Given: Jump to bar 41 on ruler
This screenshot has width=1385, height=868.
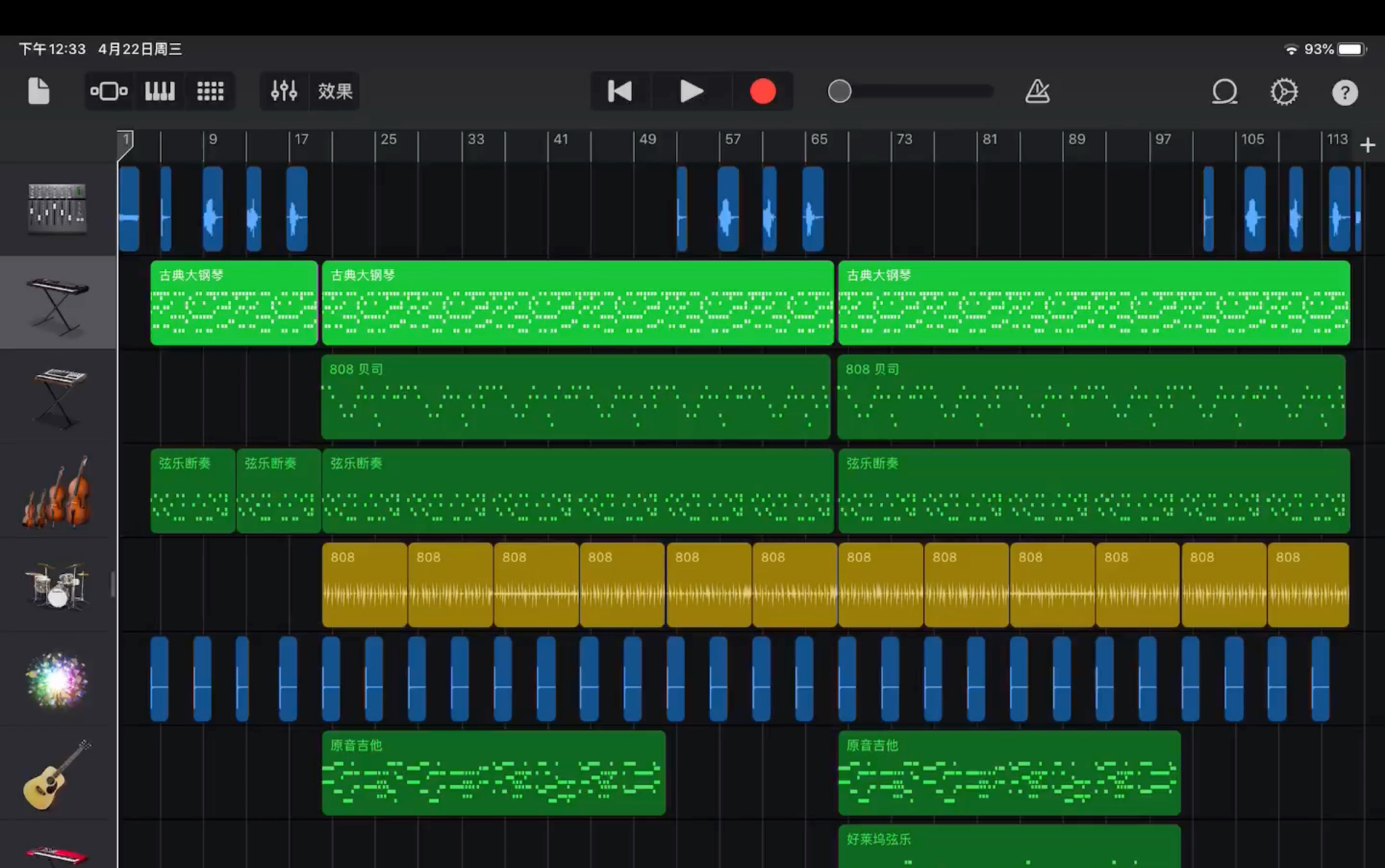Looking at the screenshot, I should click(560, 139).
